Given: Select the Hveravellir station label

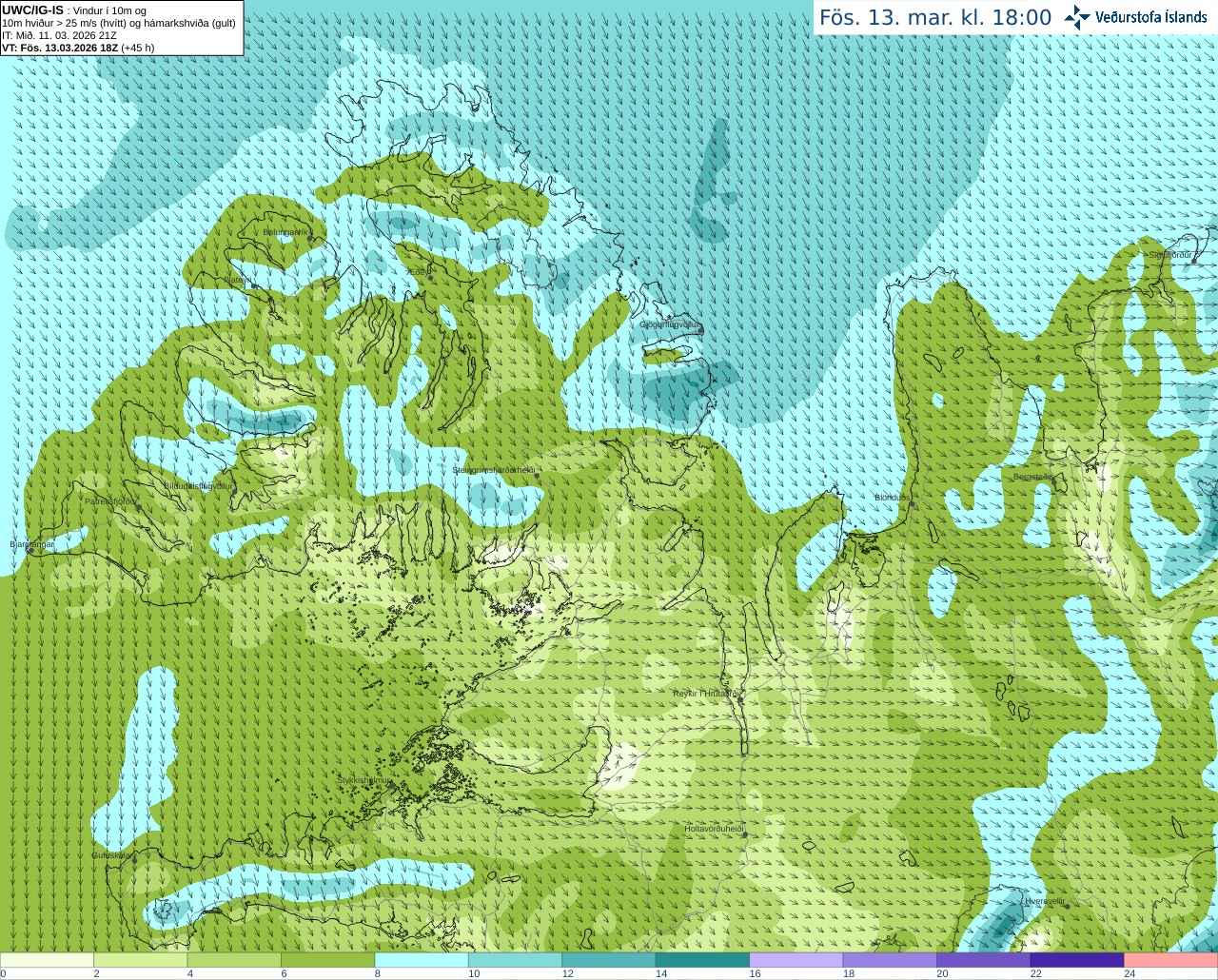Looking at the screenshot, I should 1044,901.
